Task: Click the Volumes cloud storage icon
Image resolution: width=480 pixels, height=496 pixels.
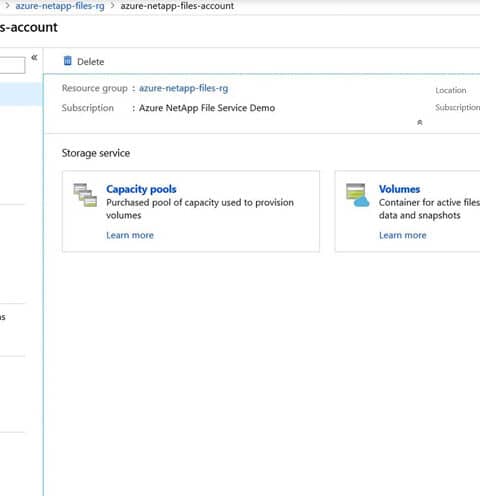Action: [x=357, y=195]
